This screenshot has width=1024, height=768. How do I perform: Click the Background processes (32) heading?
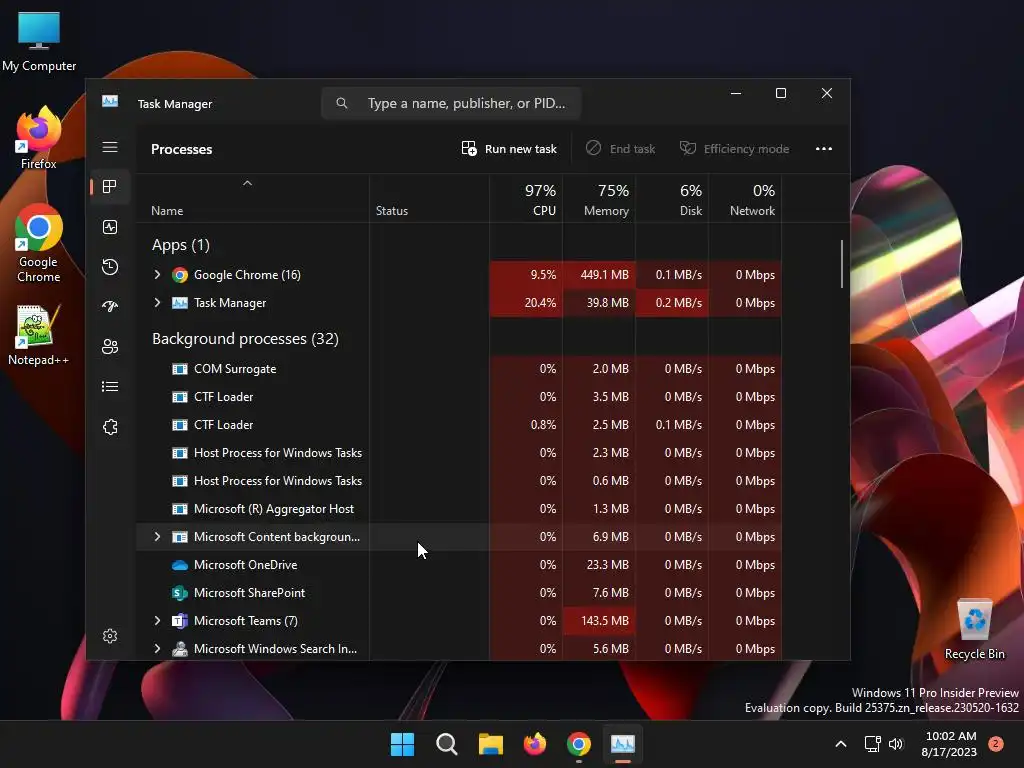245,339
